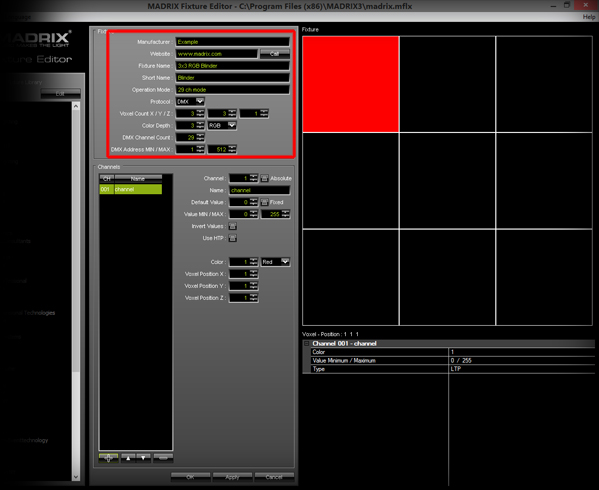Click the CH column header
Screen dimensions: 599x490
pyautogui.click(x=107, y=178)
